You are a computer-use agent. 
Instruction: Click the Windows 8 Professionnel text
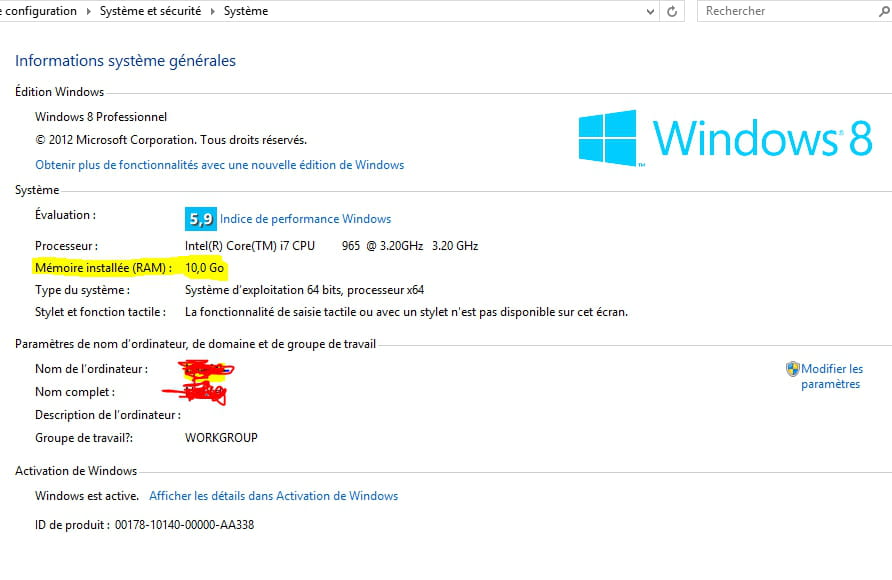(x=101, y=117)
